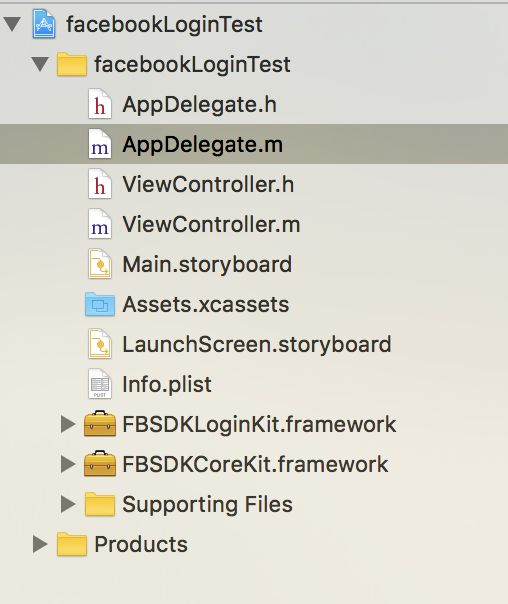Click the Main.storyboard file icon
Screen dimensions: 508x604
pos(100,264)
